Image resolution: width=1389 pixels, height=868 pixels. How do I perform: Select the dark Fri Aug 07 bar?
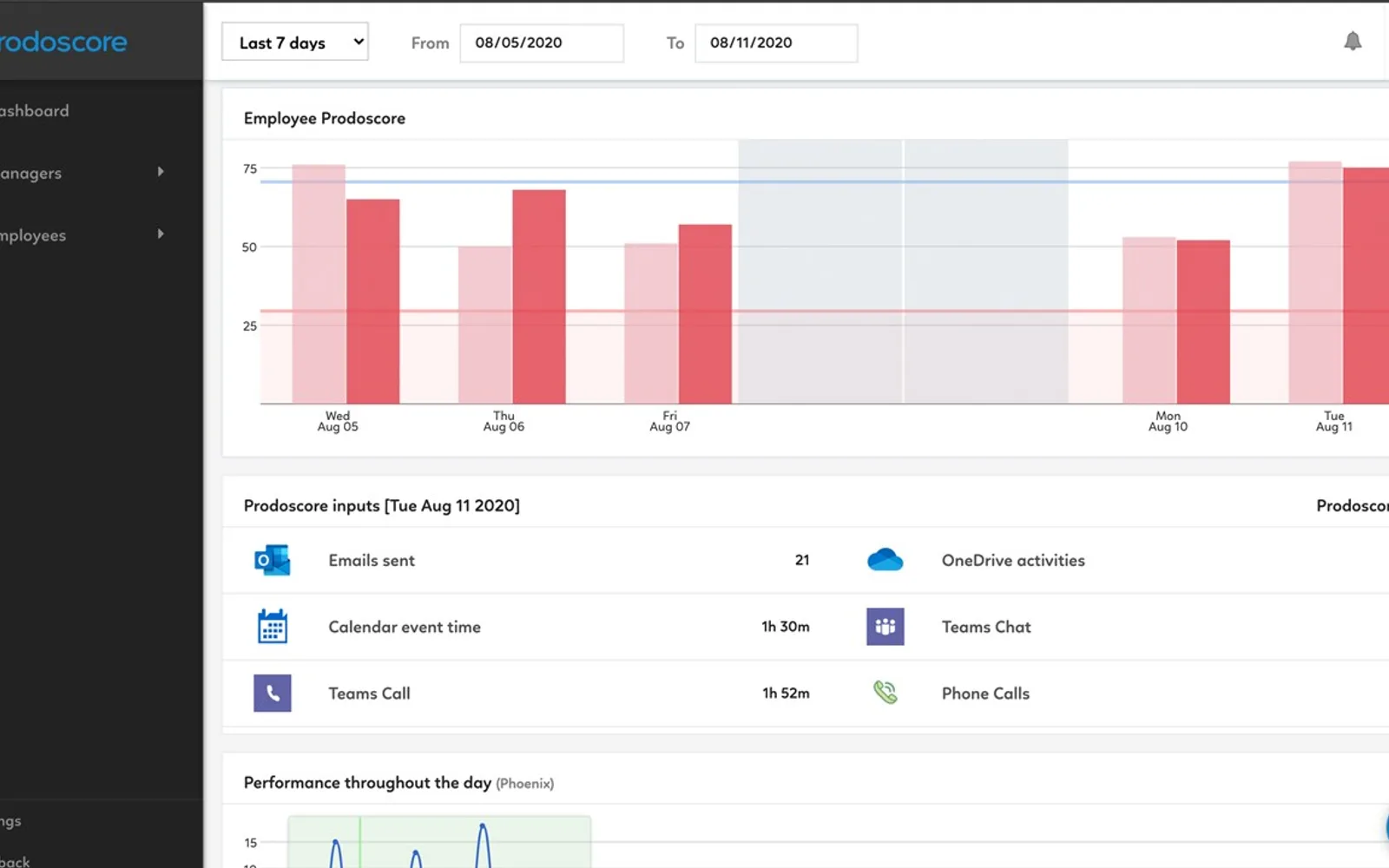(x=705, y=314)
